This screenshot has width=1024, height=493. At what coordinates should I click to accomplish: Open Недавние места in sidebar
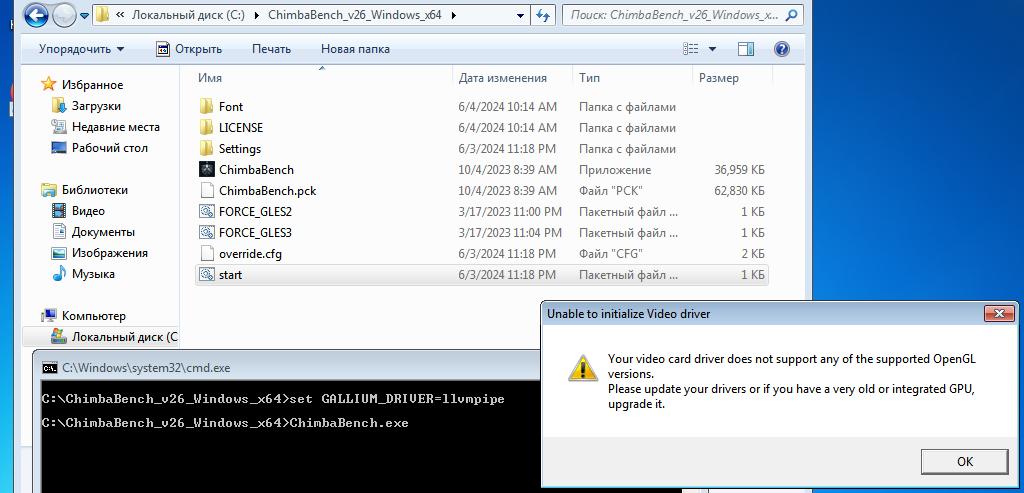tap(116, 127)
